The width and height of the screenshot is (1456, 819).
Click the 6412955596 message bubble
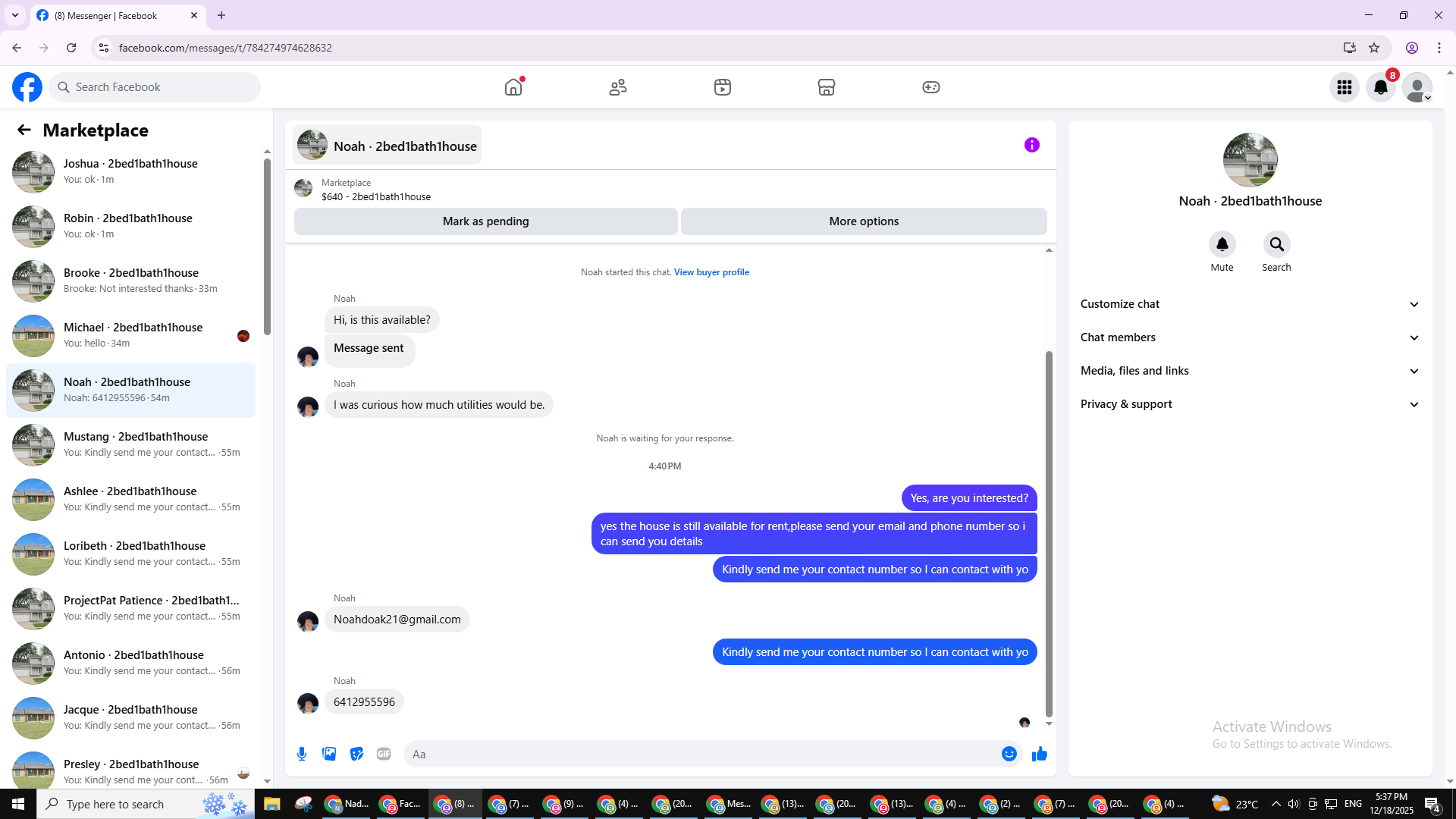(364, 702)
